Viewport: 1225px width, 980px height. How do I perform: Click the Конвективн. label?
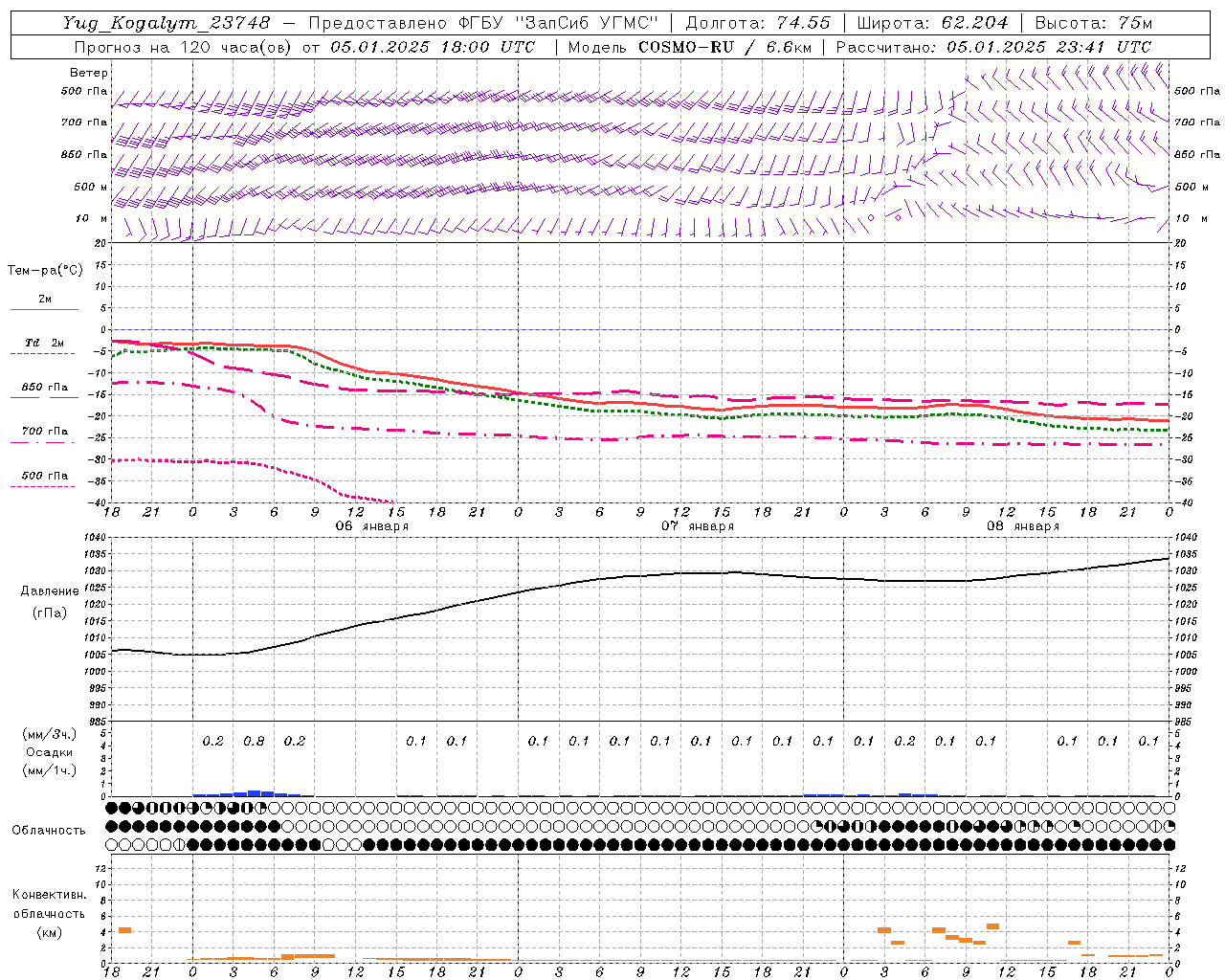tap(49, 895)
